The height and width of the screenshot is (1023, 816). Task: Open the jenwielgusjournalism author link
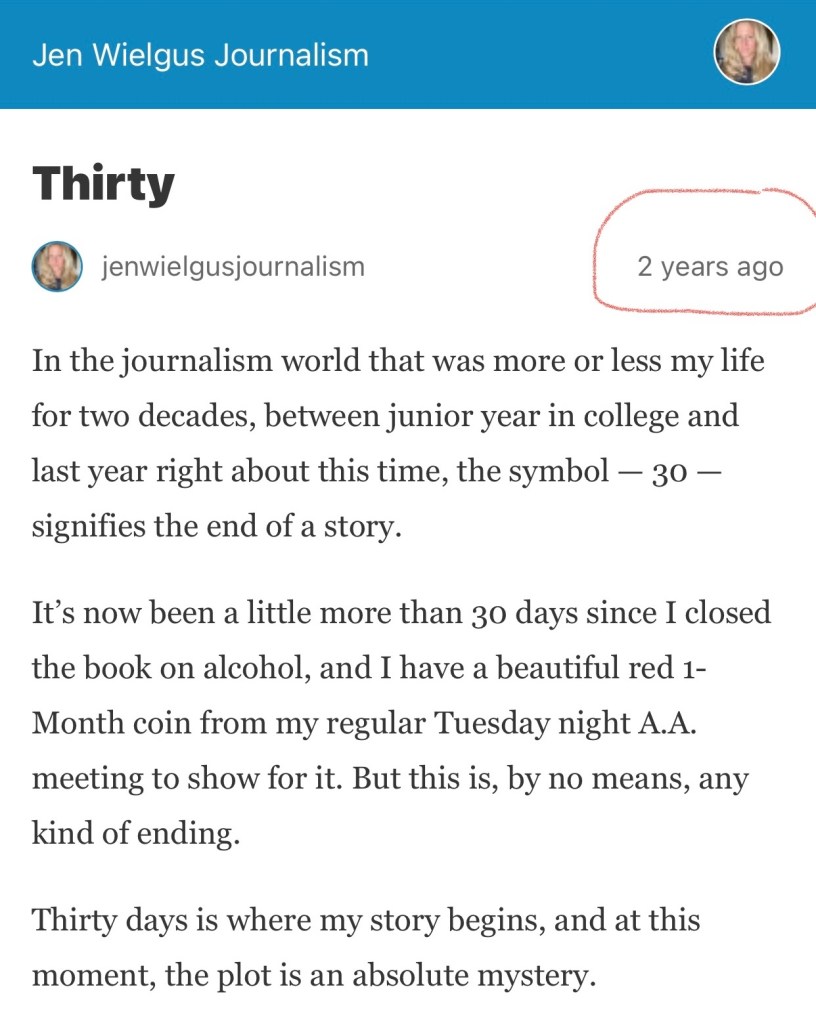(233, 267)
